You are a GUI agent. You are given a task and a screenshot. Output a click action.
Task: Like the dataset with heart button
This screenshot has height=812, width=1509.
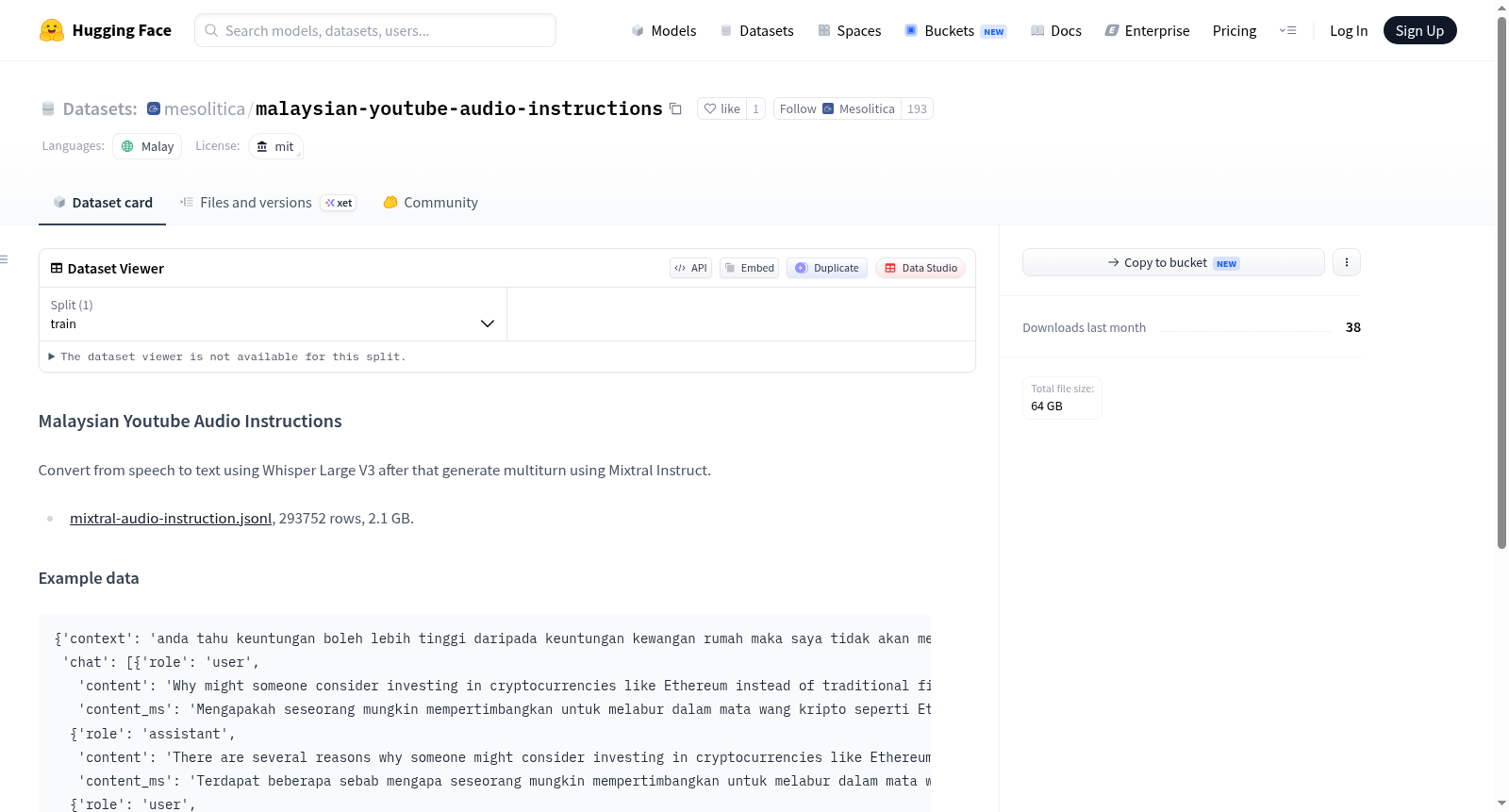click(721, 108)
